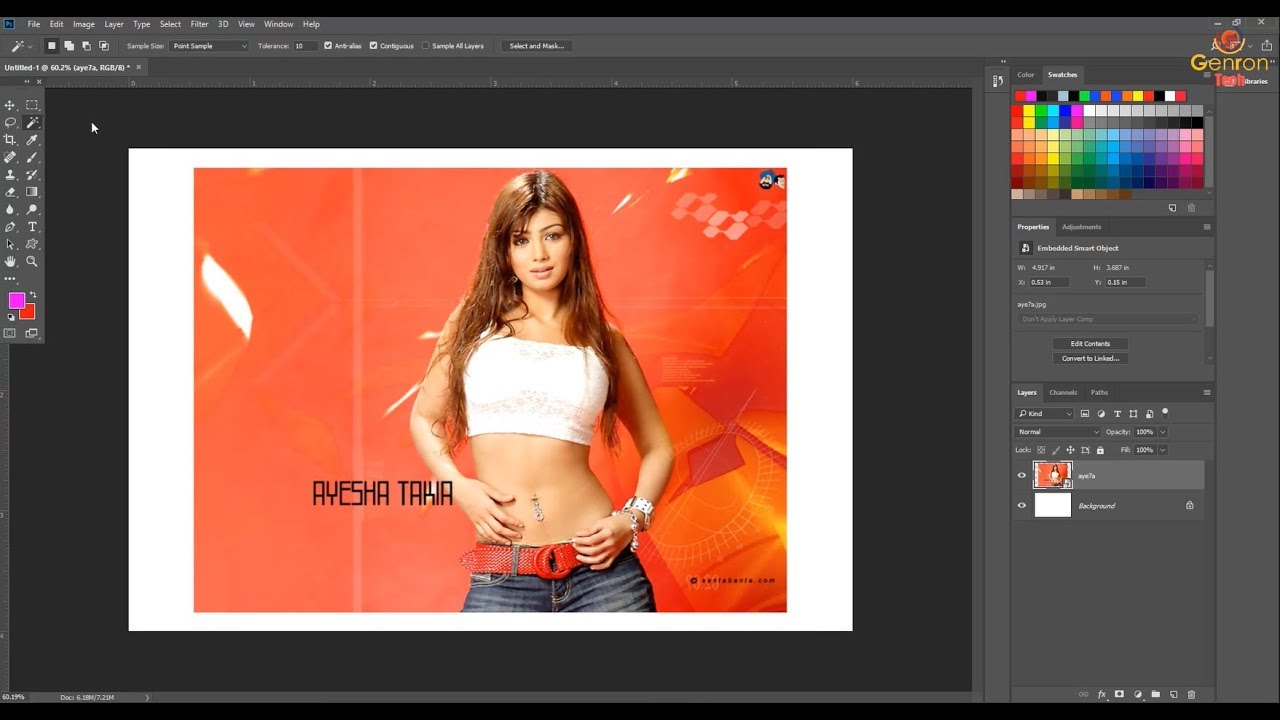The width and height of the screenshot is (1280, 720).
Task: Select the Custom Shape tool
Action: click(x=32, y=244)
